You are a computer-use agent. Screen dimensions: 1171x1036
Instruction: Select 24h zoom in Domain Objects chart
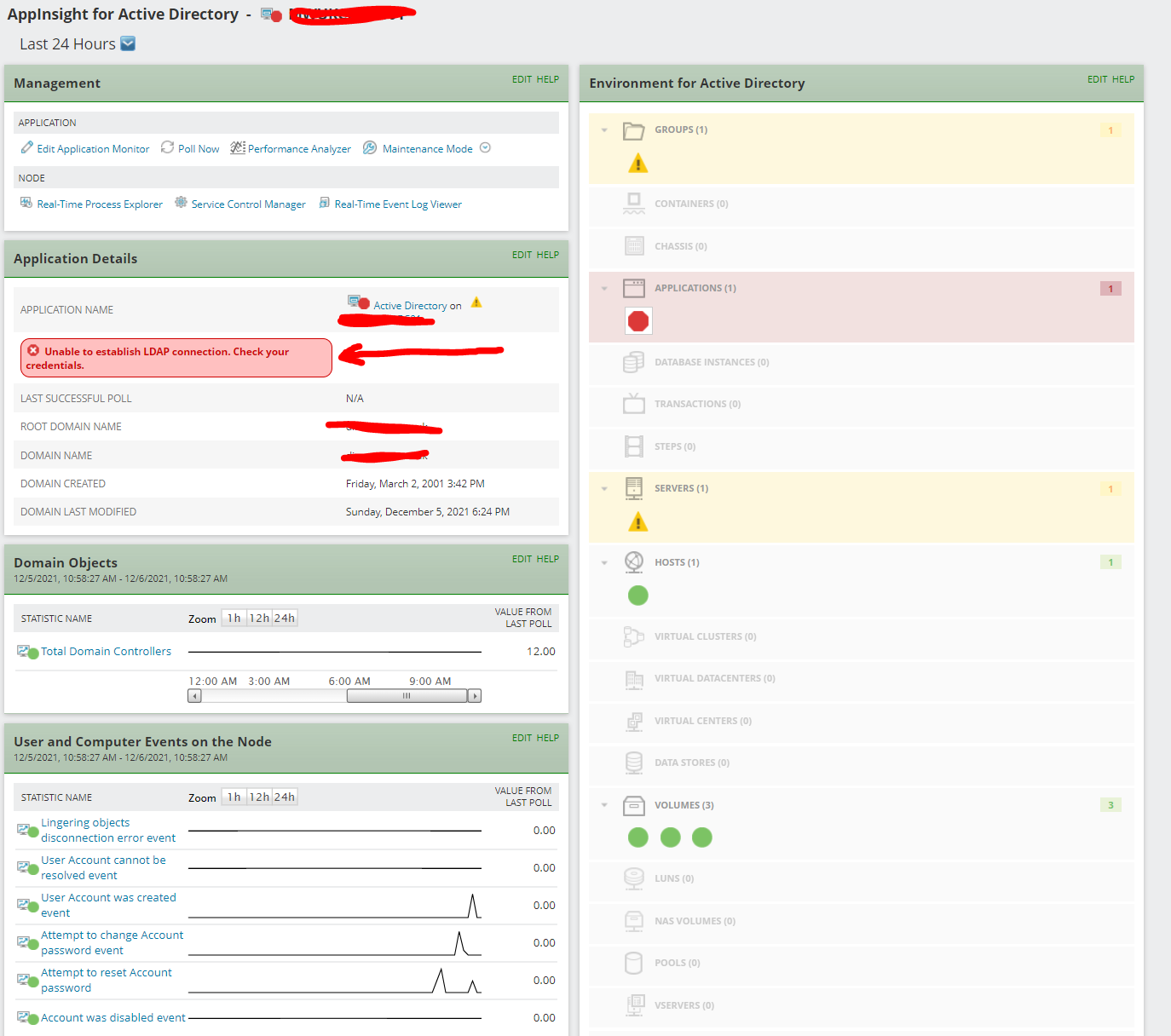[x=285, y=619]
